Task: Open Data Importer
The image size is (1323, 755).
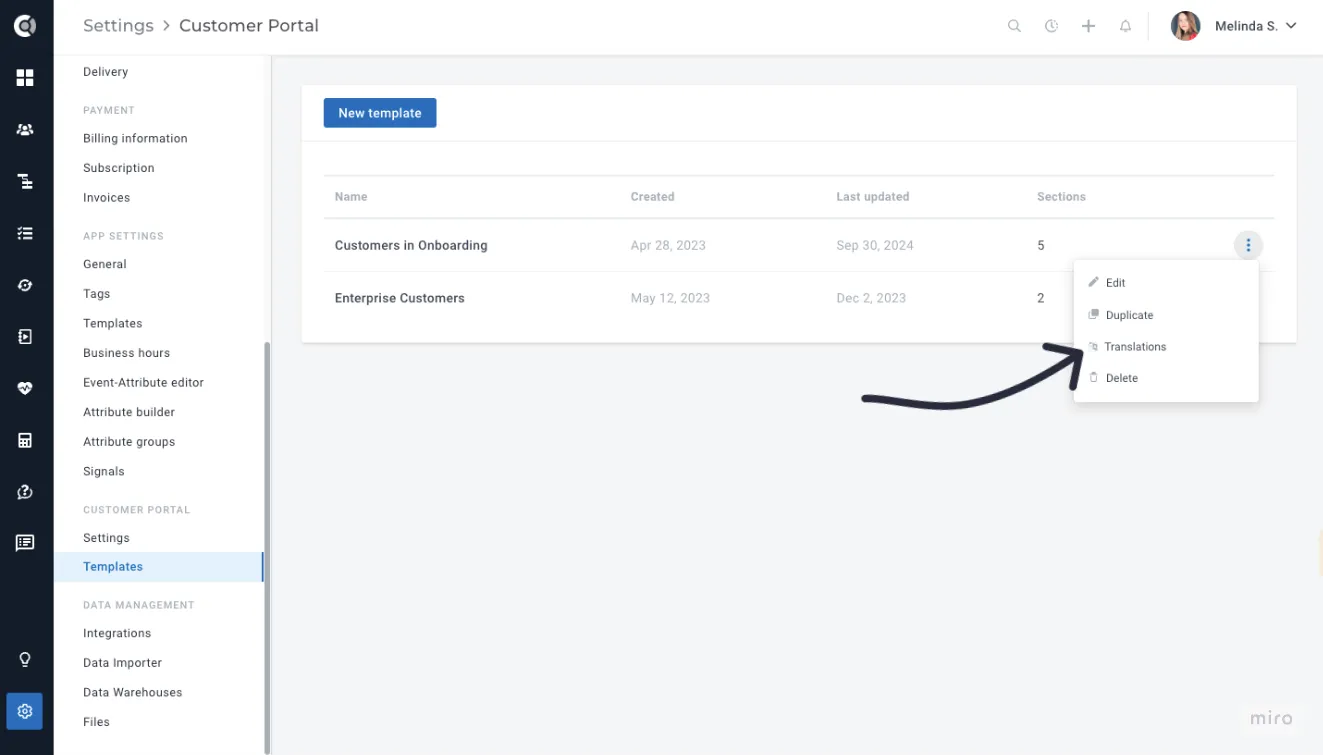Action: (122, 663)
